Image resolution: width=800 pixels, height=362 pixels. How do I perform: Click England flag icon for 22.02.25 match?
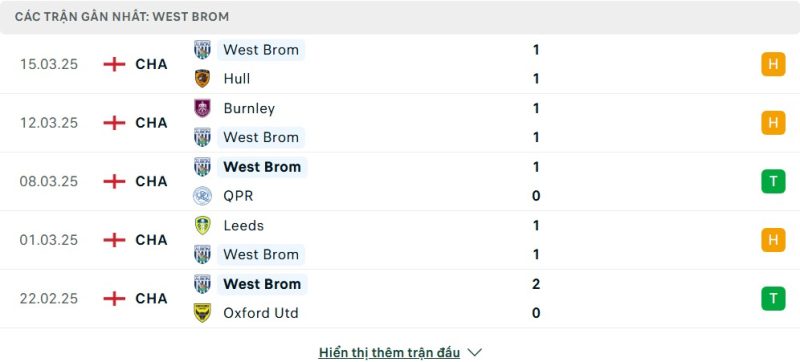[114, 298]
